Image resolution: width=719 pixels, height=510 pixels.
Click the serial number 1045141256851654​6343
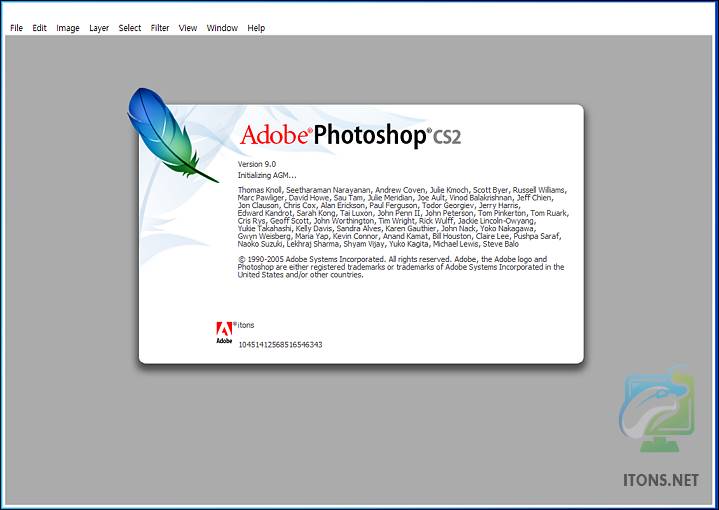(280, 344)
